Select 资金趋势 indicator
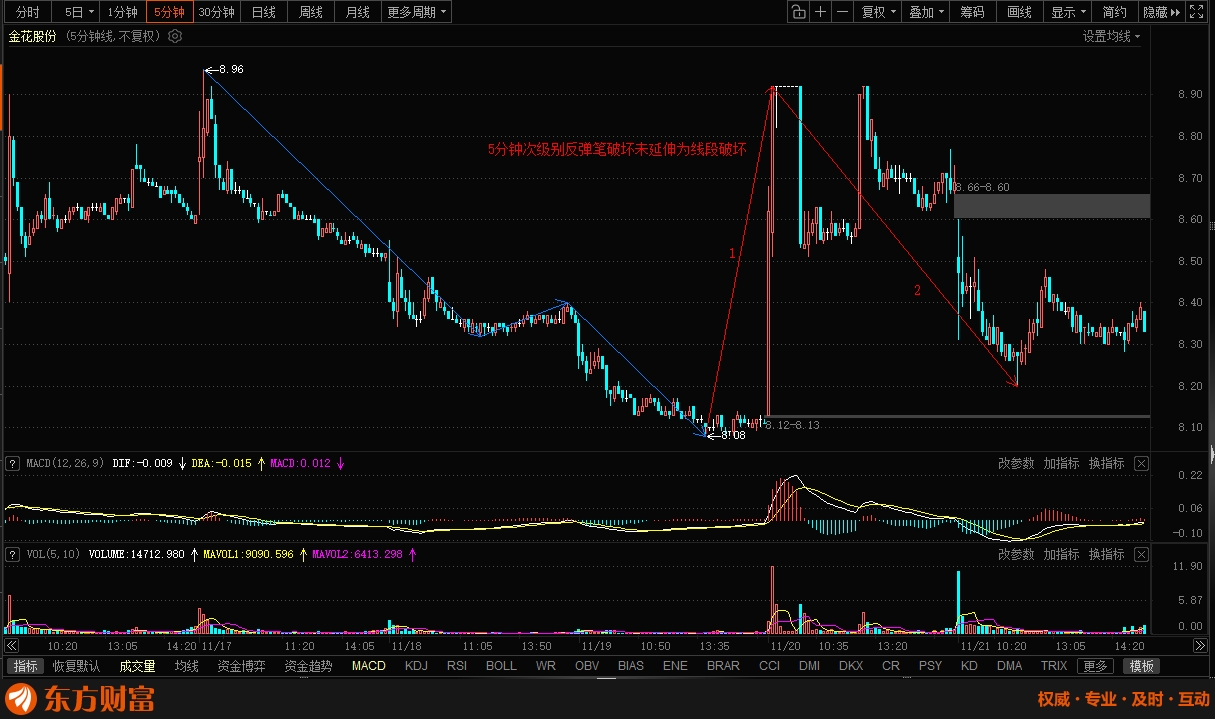 pos(308,666)
